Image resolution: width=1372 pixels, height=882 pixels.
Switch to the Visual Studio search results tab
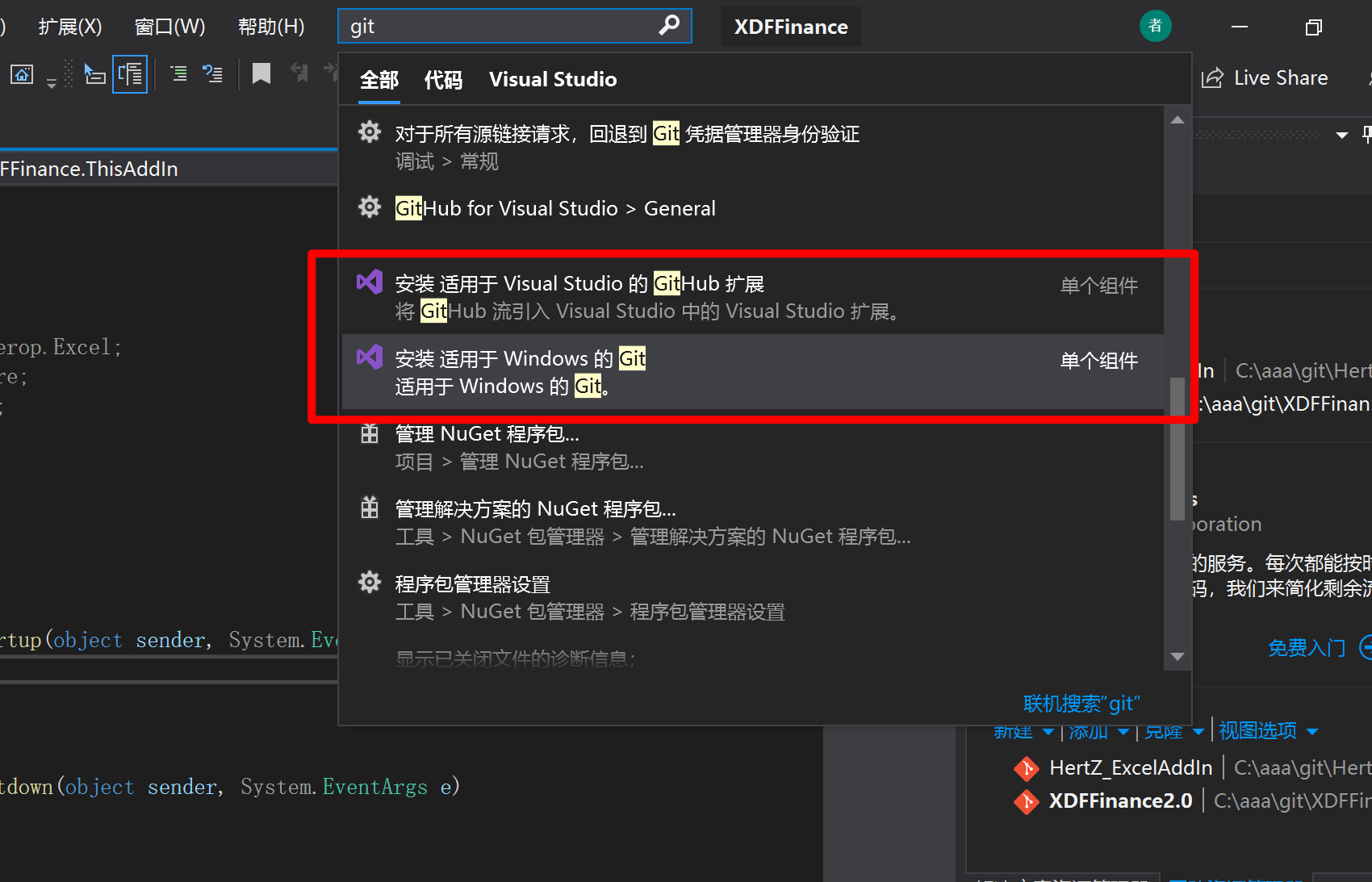point(553,80)
